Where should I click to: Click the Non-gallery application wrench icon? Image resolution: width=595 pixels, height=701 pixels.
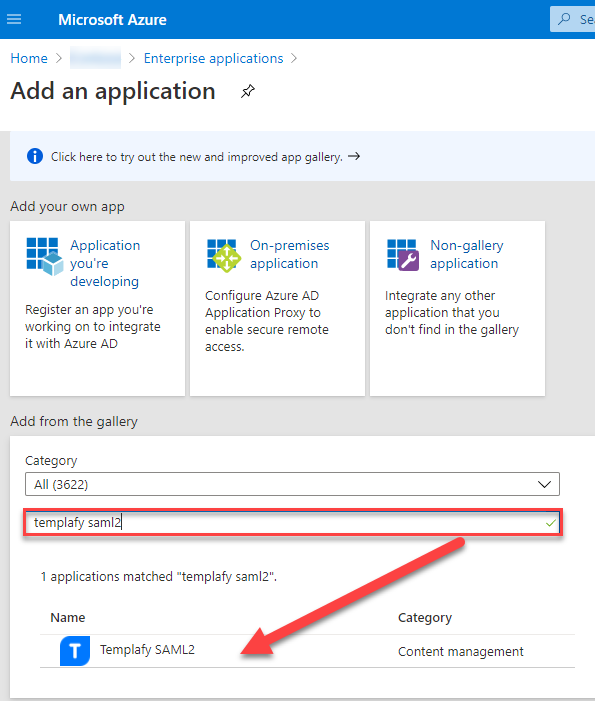click(x=403, y=254)
